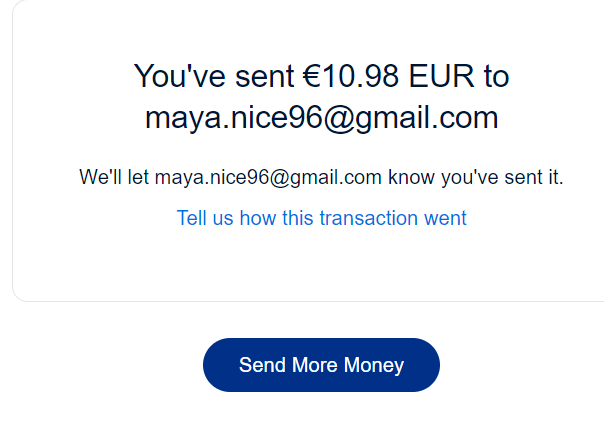Image resolution: width=604 pixels, height=425 pixels.
Task: Click the word "More" on the blue button
Action: pos(314,365)
